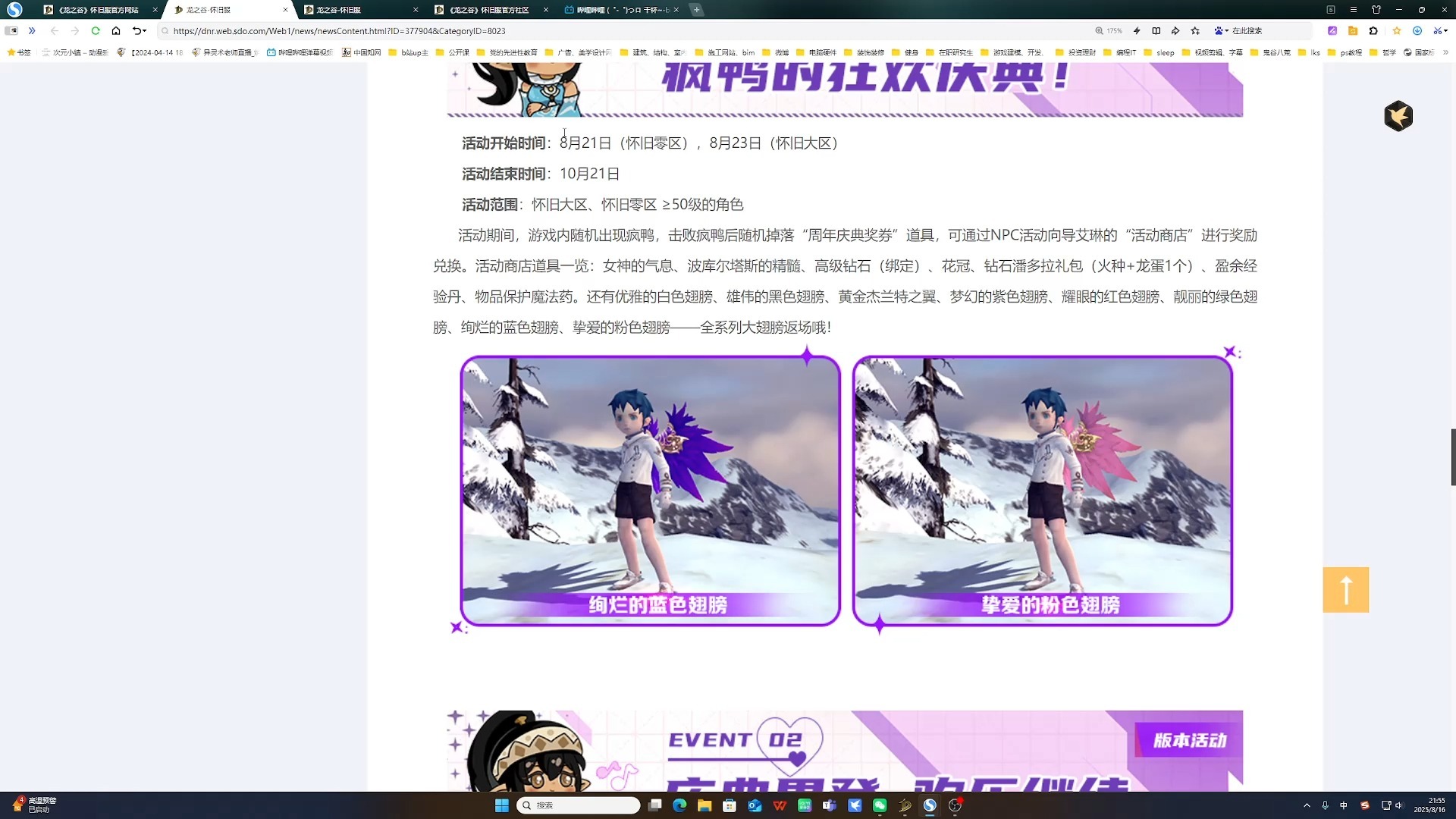Open the skin (shirt) icon in the title bar

(x=1376, y=10)
